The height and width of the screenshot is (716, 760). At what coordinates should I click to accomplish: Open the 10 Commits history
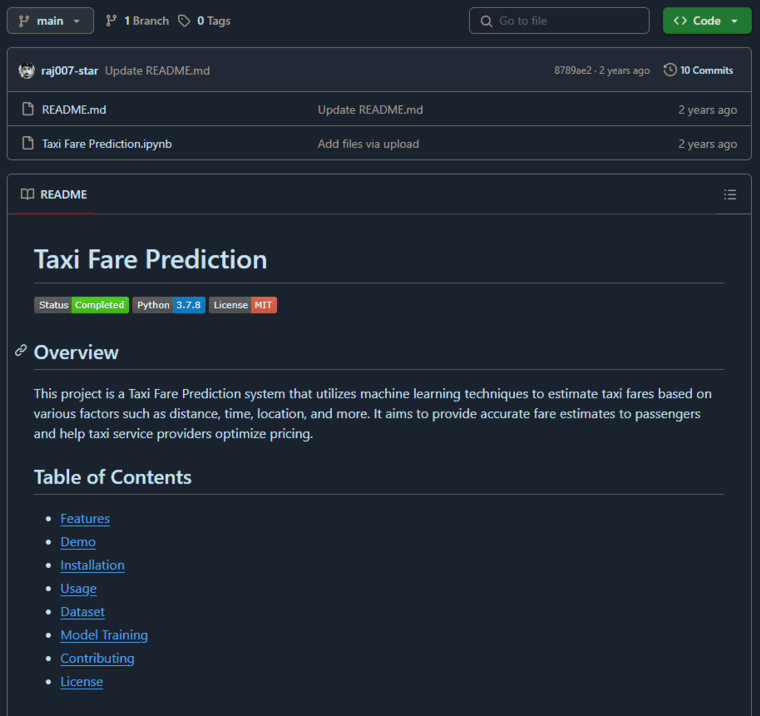pos(698,70)
